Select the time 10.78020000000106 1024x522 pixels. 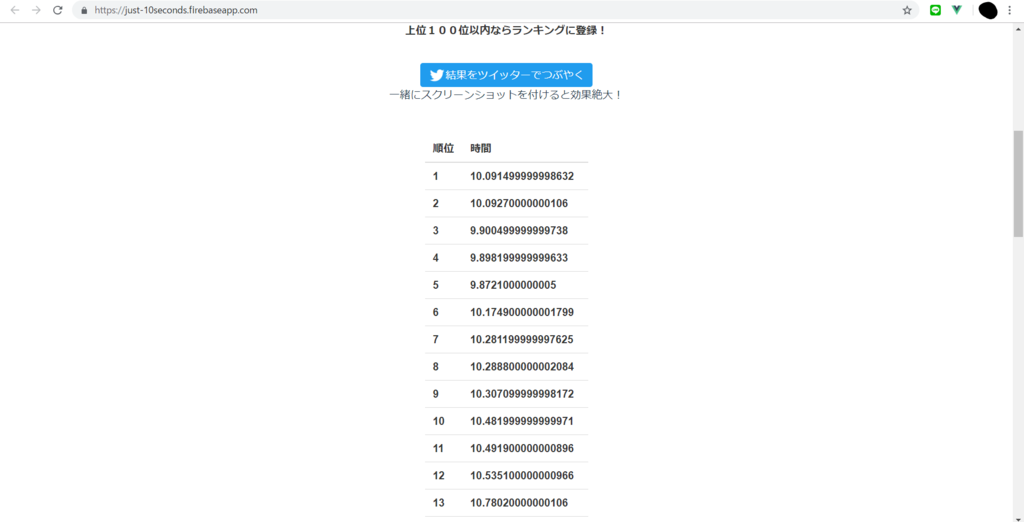519,502
